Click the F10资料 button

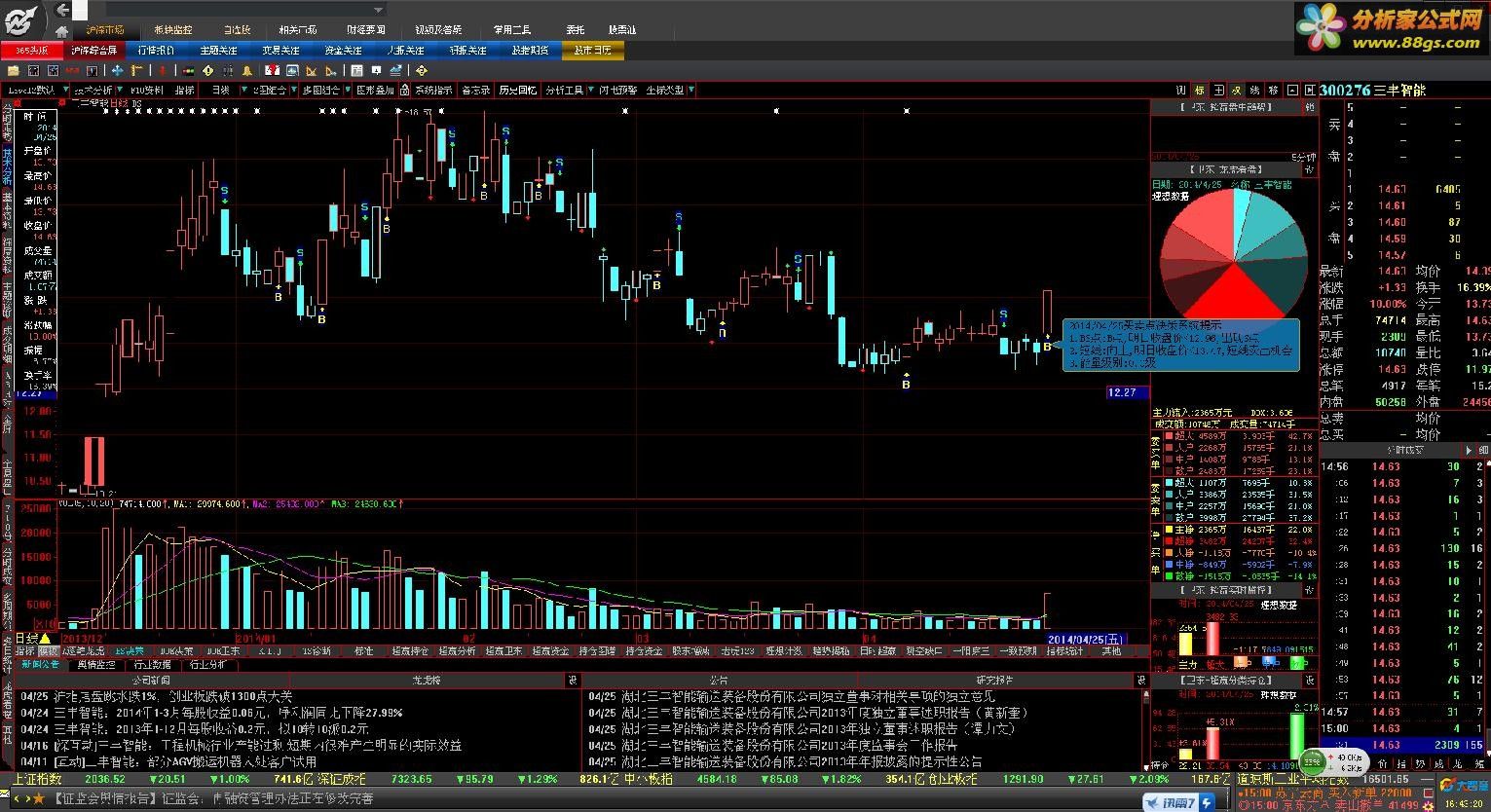pos(146,90)
